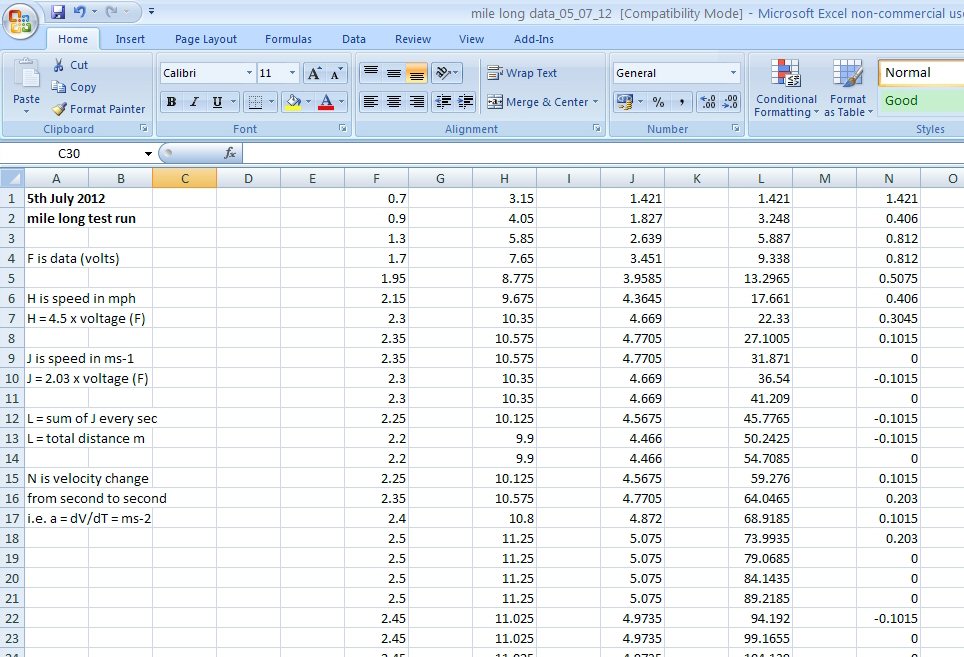Open Font name dropdown Calibri
This screenshot has height=657, width=964.
coord(249,73)
